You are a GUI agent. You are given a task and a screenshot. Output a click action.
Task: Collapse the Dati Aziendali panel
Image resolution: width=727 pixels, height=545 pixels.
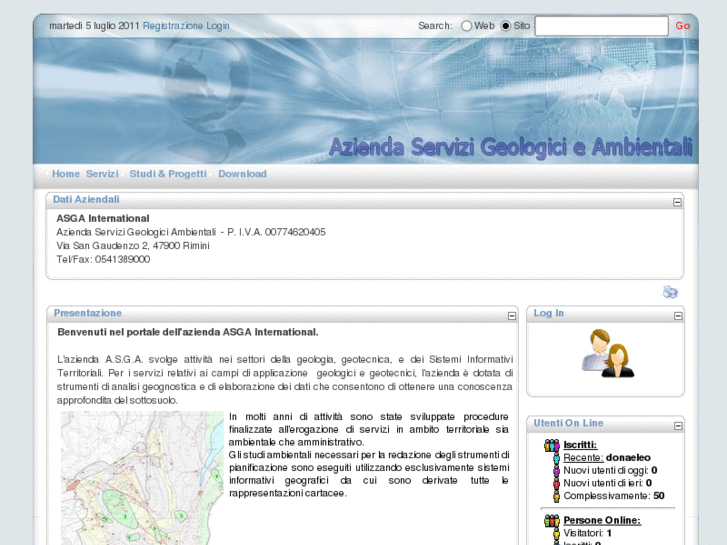677,202
